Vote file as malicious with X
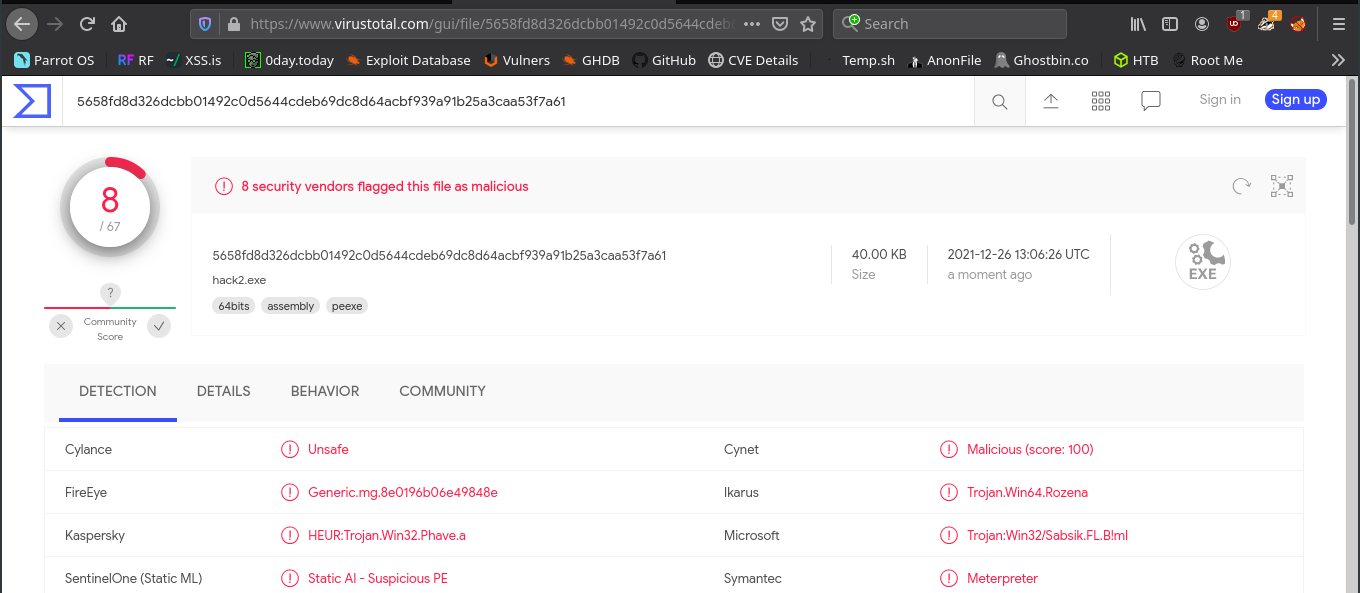This screenshot has height=593, width=1360. (61, 326)
